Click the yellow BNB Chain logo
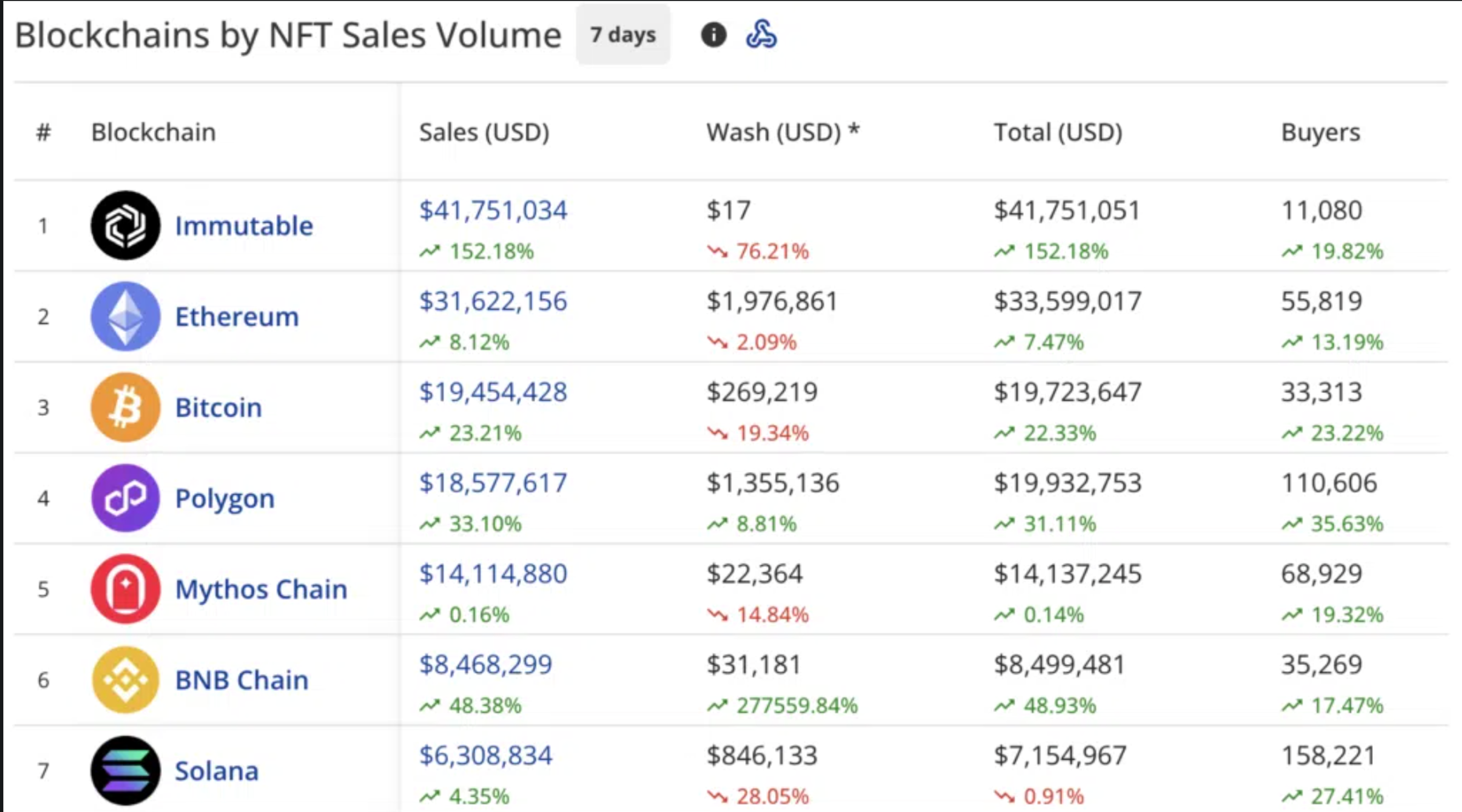The image size is (1462, 812). pos(125,679)
